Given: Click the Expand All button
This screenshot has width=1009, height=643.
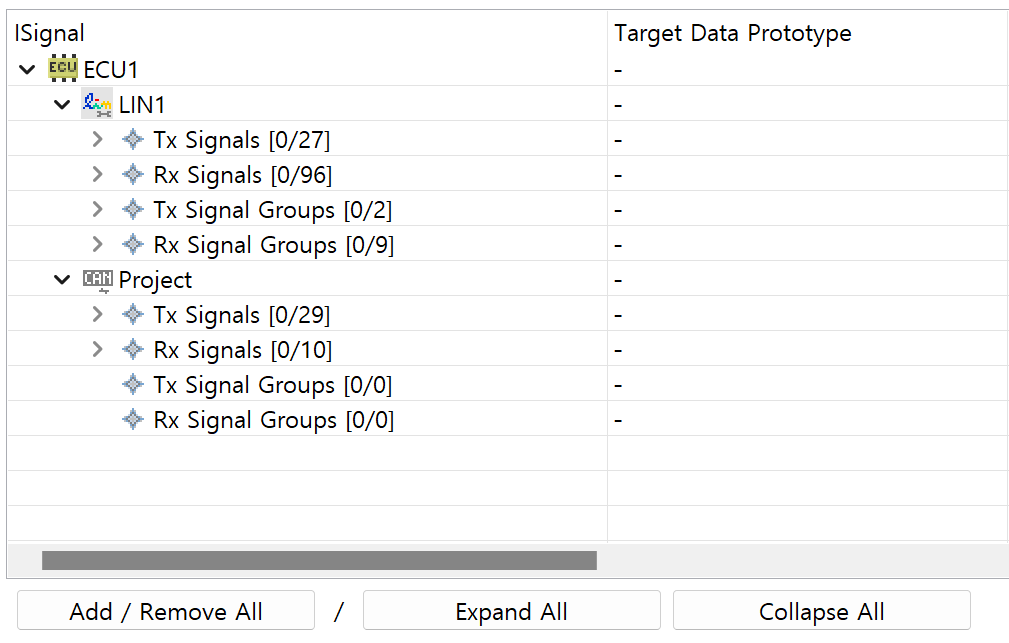Looking at the screenshot, I should pyautogui.click(x=512, y=610).
